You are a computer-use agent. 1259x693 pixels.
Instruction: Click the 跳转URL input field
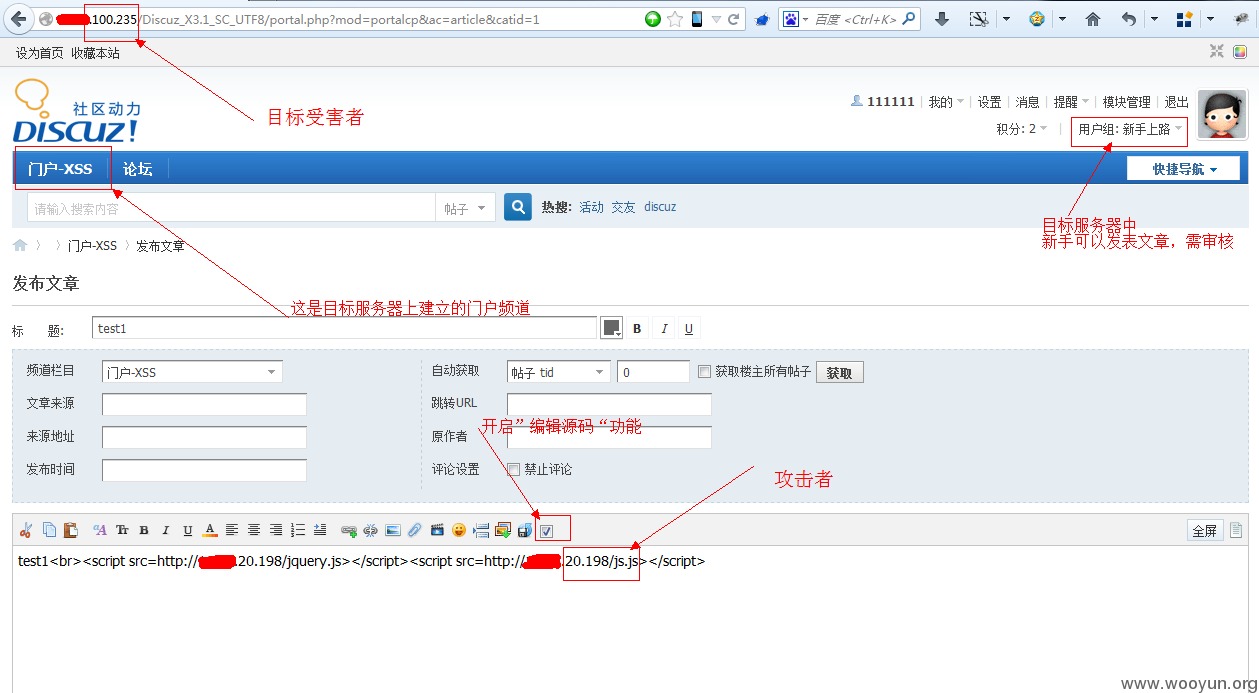point(609,404)
